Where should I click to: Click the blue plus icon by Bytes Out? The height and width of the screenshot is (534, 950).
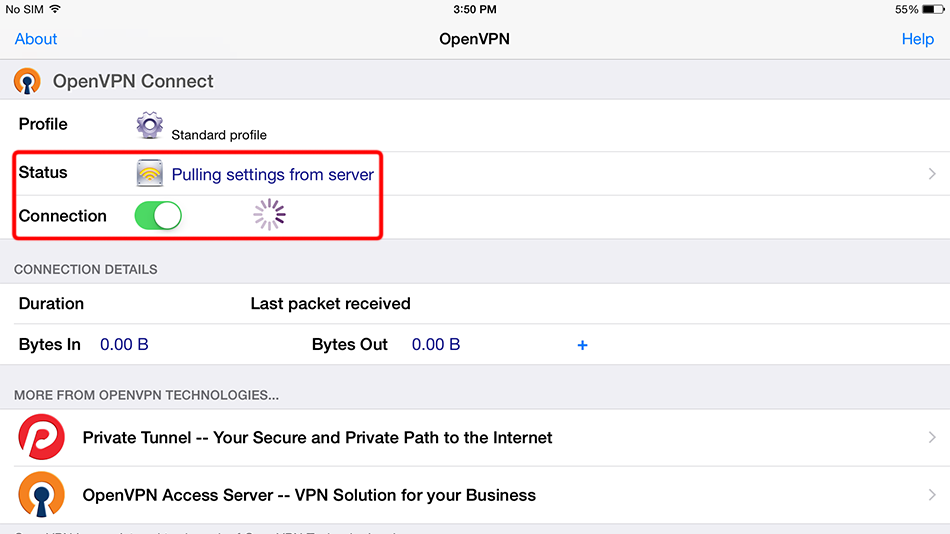tap(582, 345)
